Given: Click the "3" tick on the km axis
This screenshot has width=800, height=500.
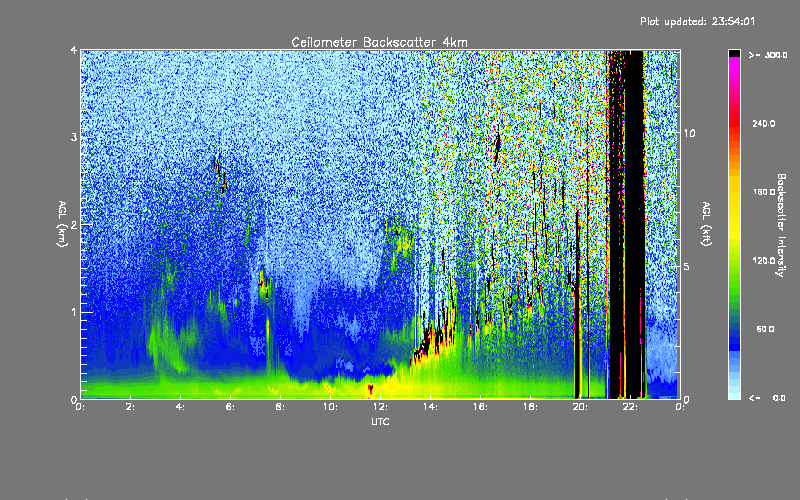Looking at the screenshot, I should [74, 137].
